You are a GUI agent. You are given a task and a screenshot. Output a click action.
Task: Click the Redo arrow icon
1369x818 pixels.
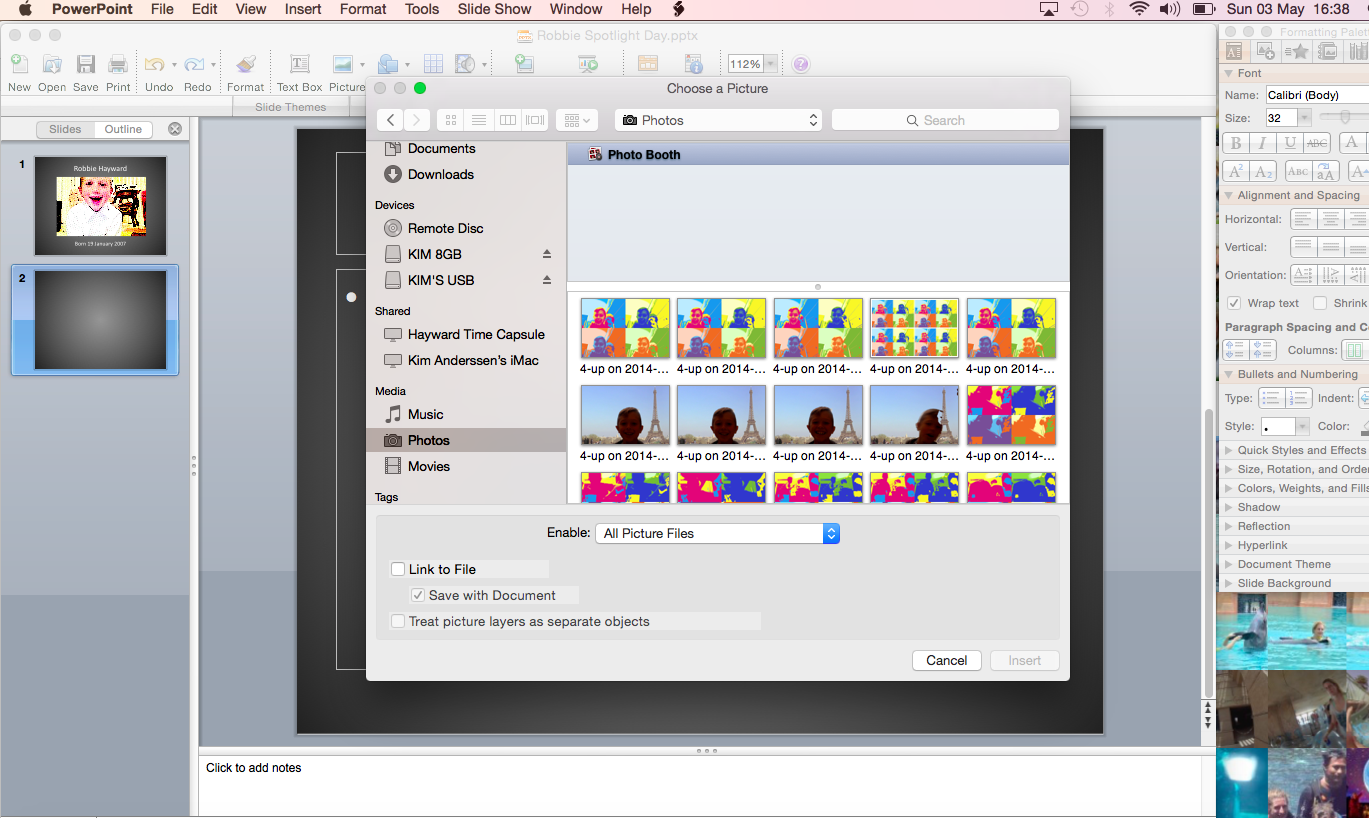[194, 64]
